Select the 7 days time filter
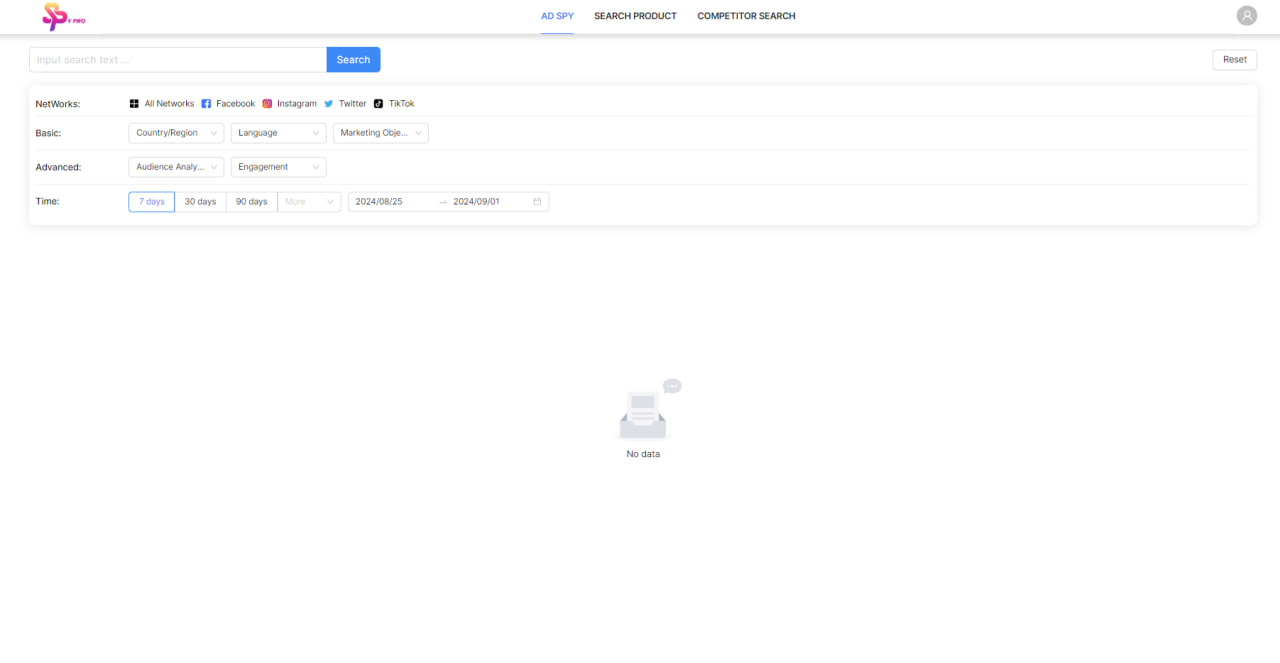 click(152, 202)
